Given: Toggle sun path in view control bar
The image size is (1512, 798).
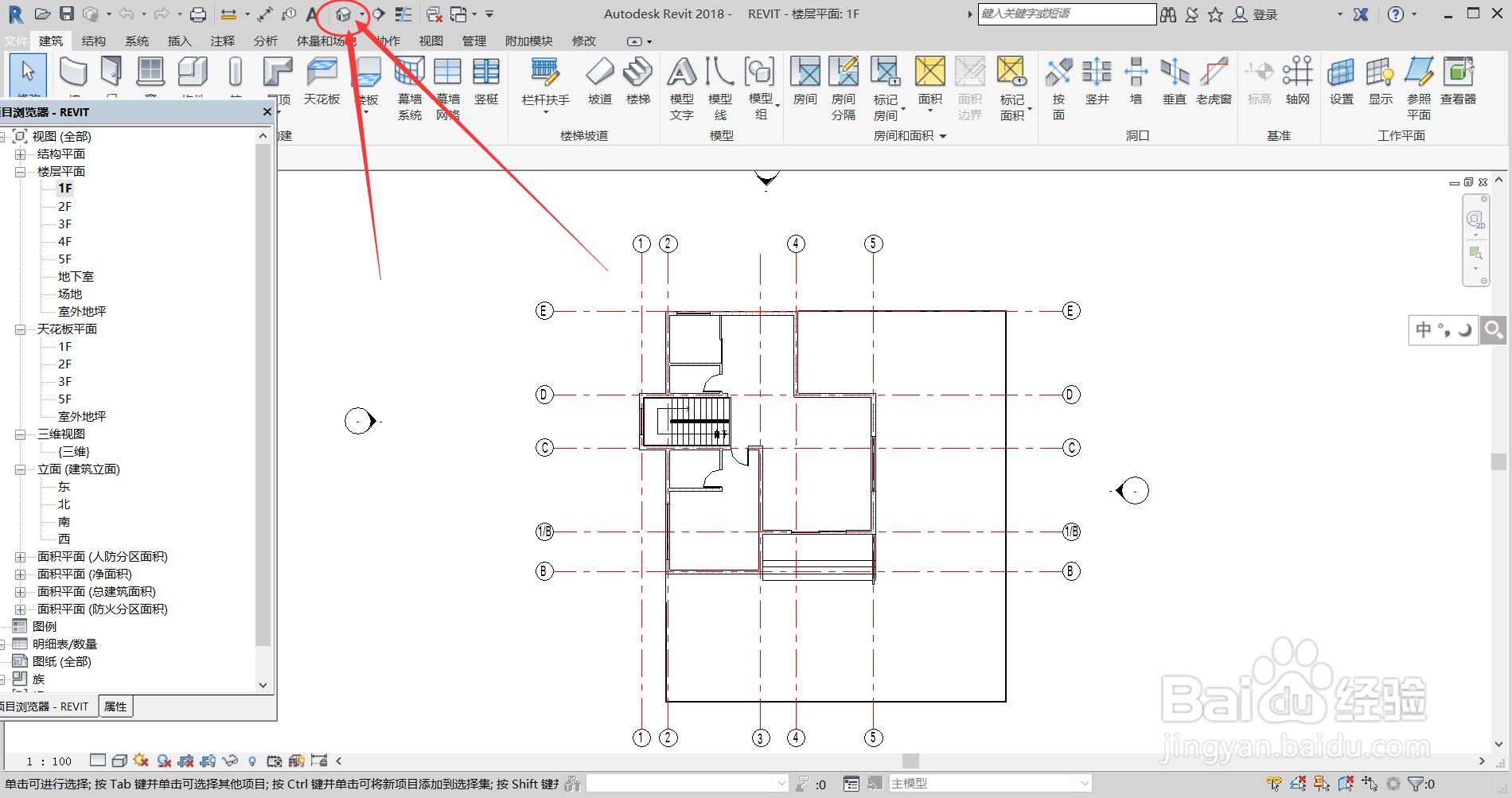Looking at the screenshot, I should (141, 761).
